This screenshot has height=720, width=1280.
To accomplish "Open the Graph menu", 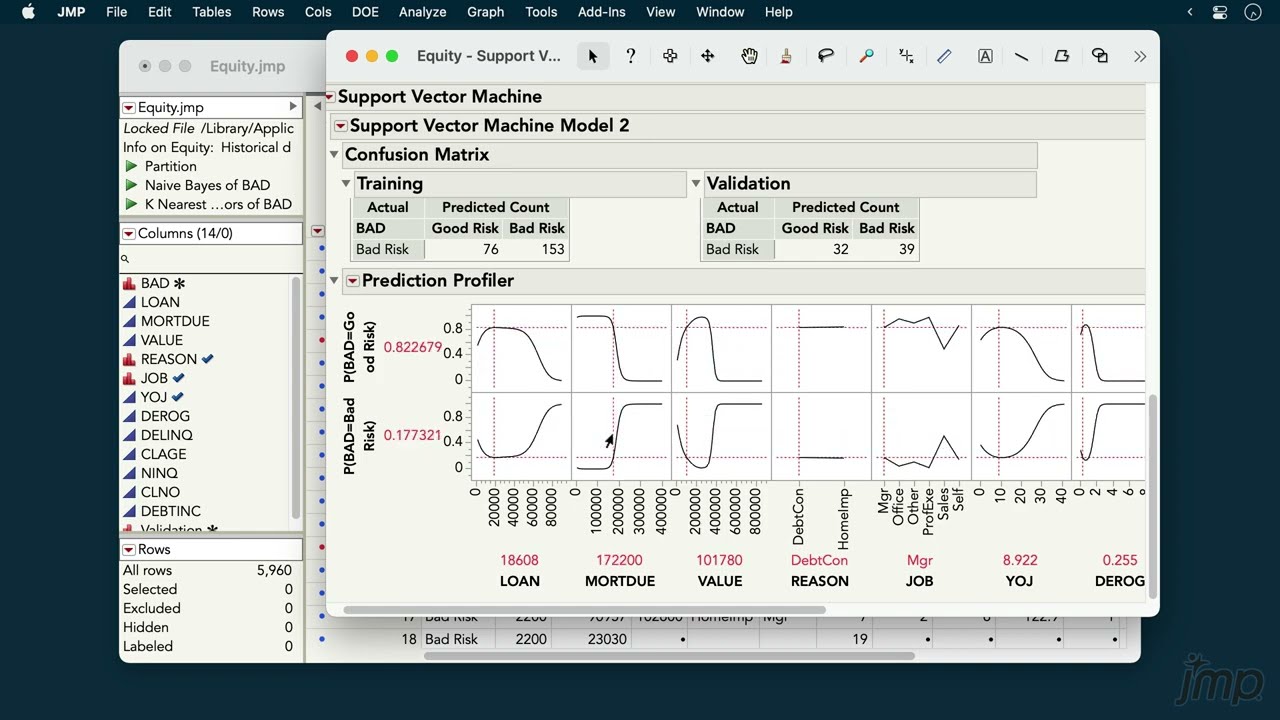I will [x=485, y=12].
